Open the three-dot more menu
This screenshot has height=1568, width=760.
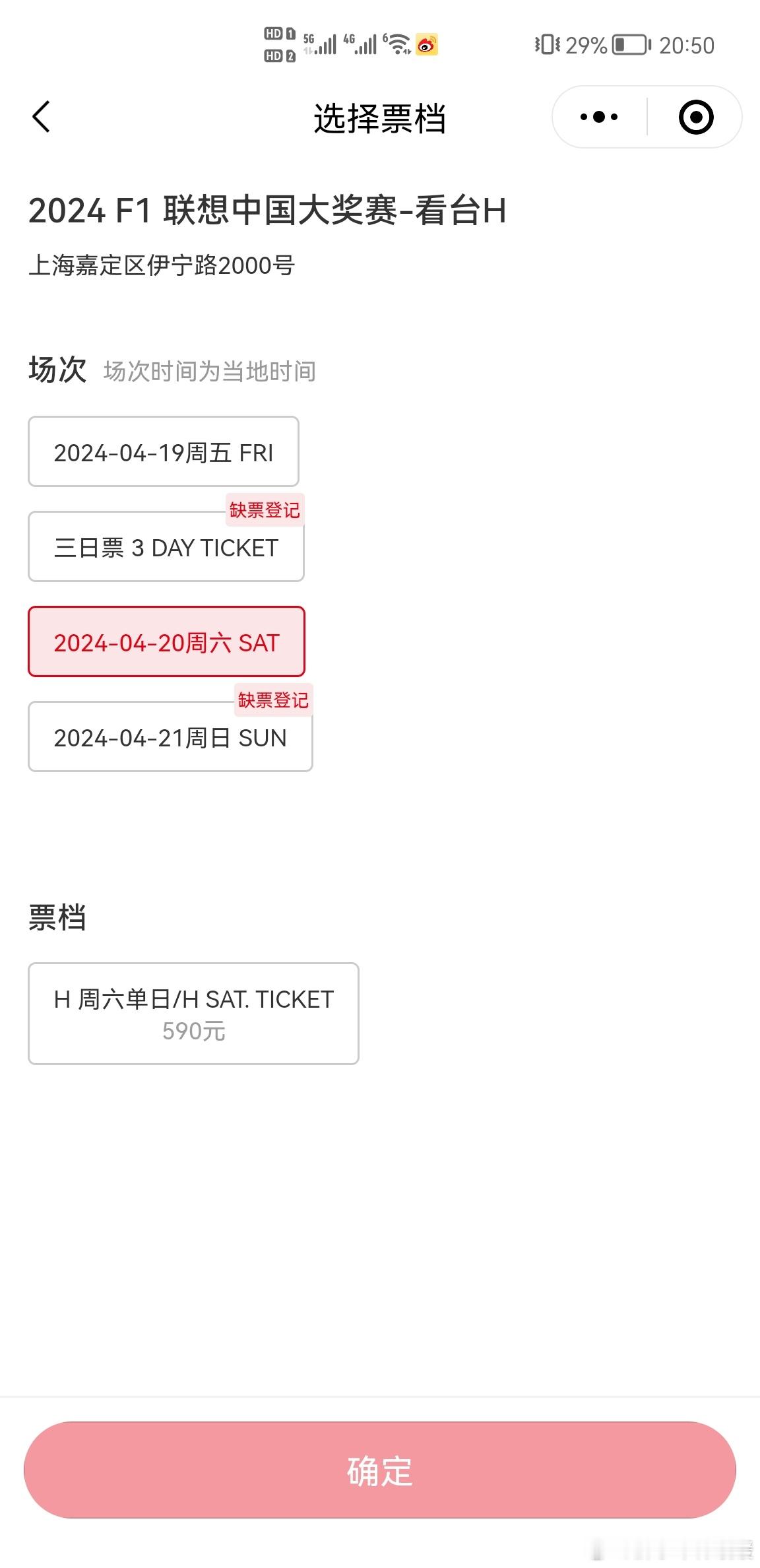599,117
